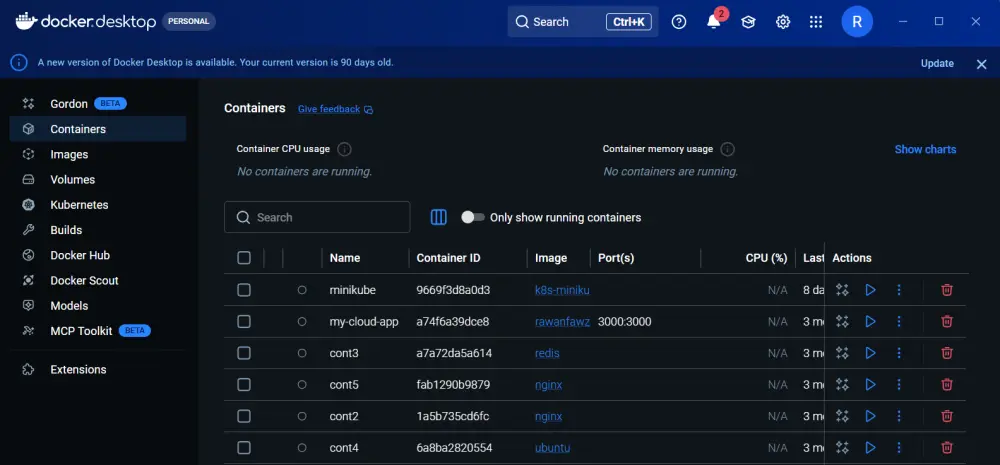1000x465 pixels.
Task: Delete the cont4 container
Action: pos(947,448)
